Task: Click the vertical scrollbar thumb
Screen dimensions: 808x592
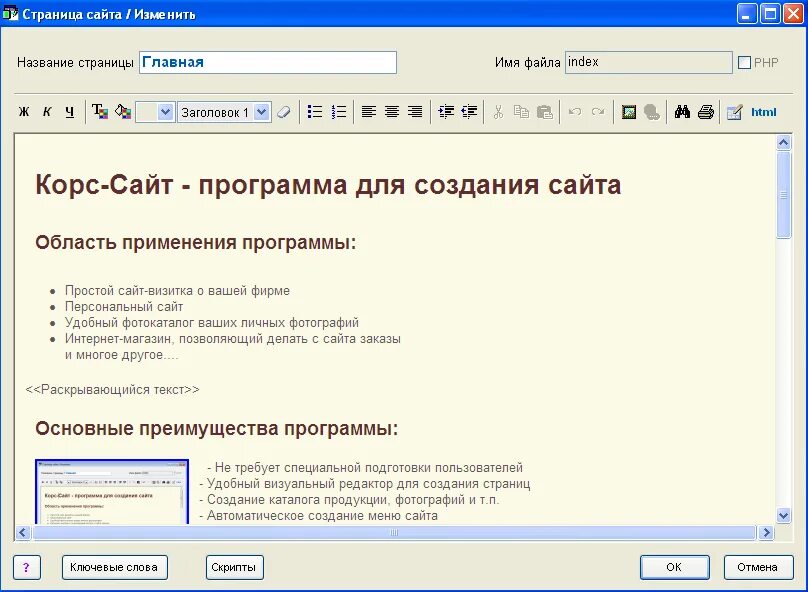Action: (784, 195)
